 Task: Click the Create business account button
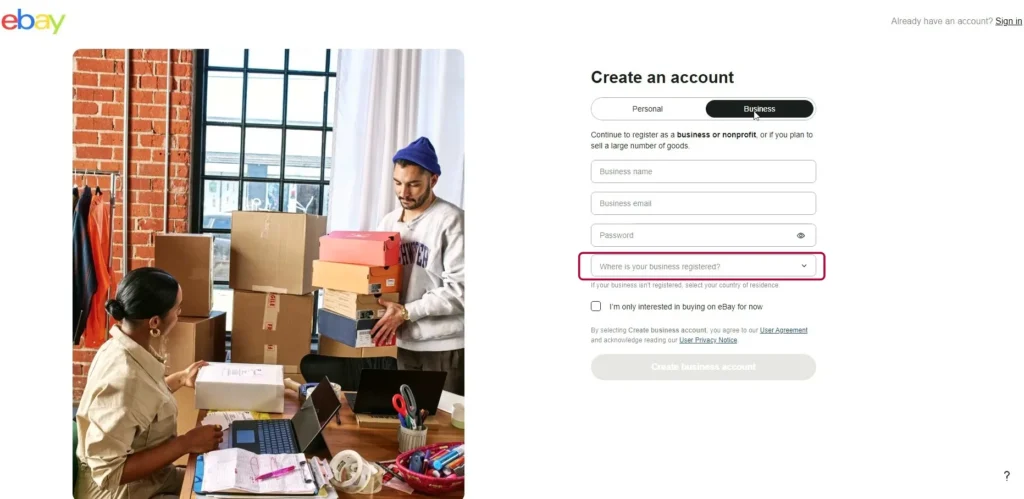[x=703, y=367]
